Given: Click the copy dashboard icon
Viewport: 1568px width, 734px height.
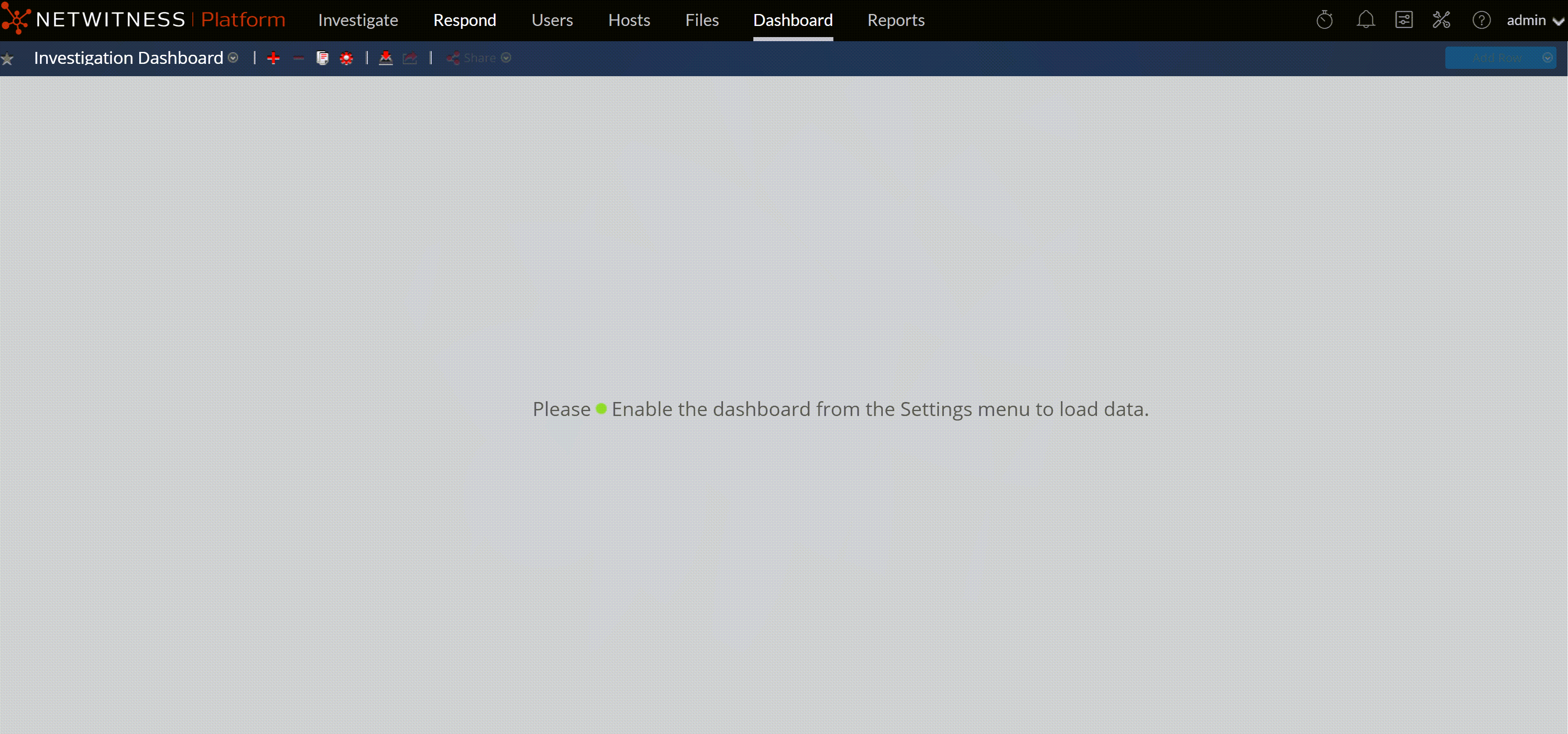Looking at the screenshot, I should click(322, 58).
